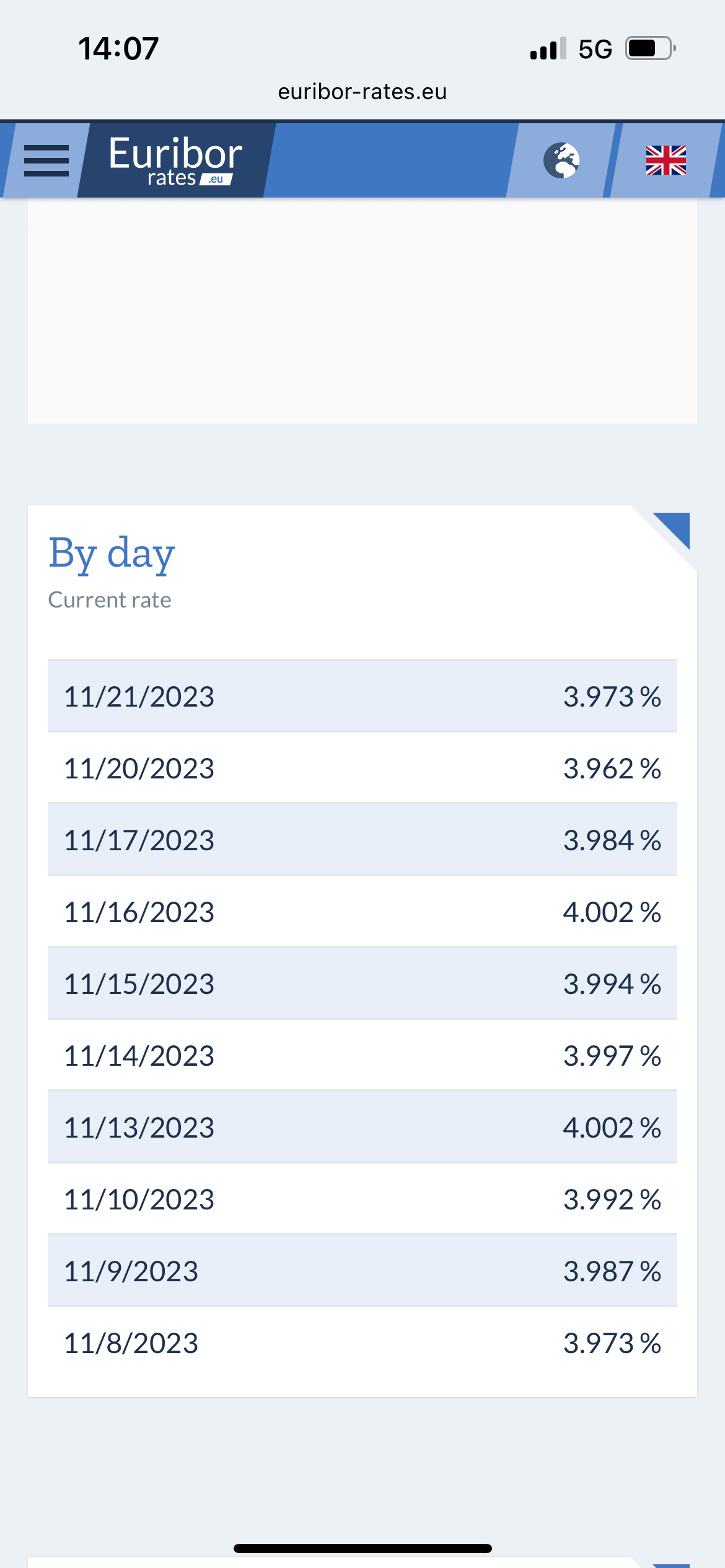Select the 11/13/2023 rate row
The width and height of the screenshot is (725, 1568).
pos(362,1128)
